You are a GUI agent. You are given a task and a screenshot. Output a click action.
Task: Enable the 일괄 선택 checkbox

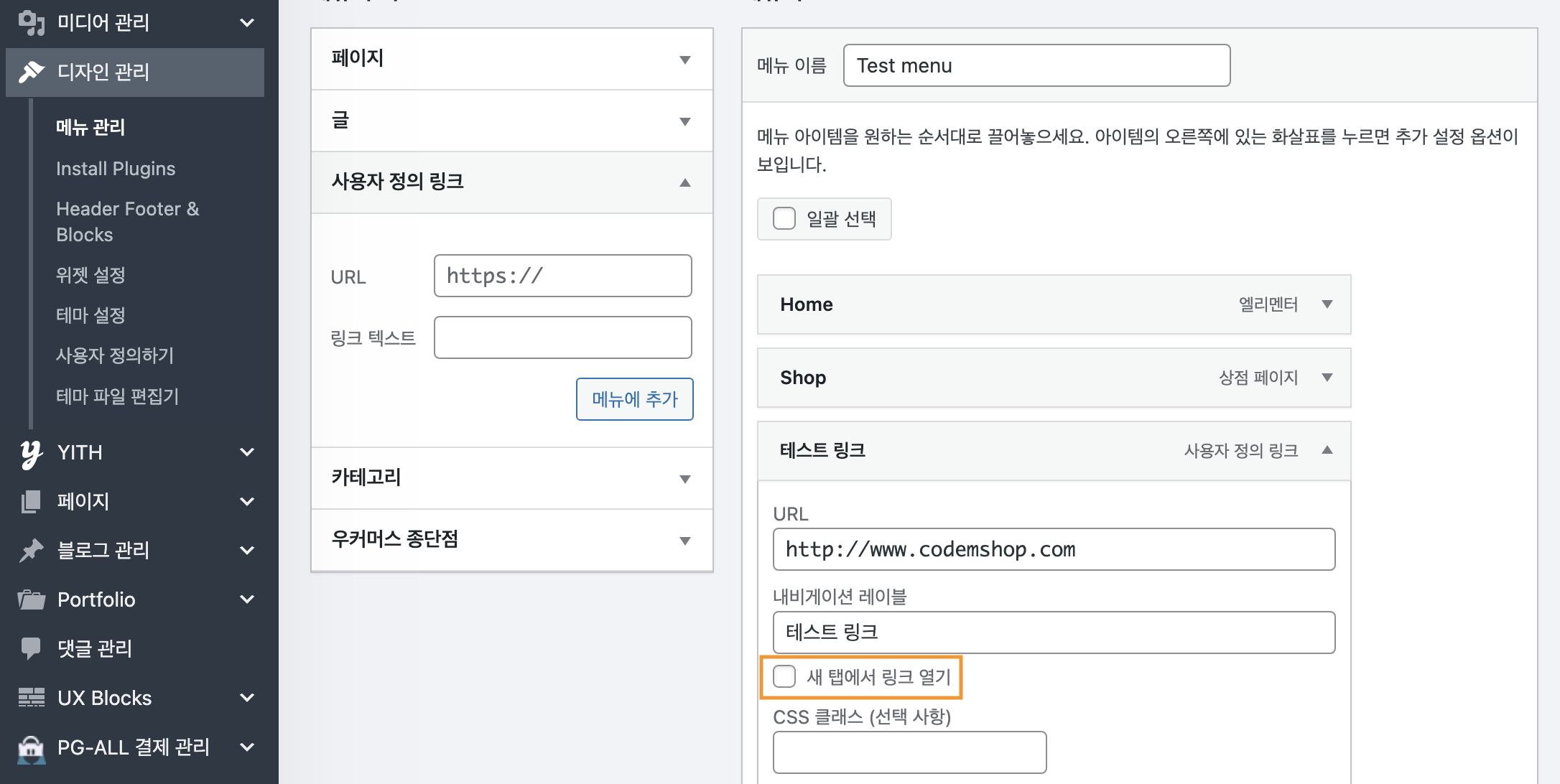pyautogui.click(x=784, y=218)
